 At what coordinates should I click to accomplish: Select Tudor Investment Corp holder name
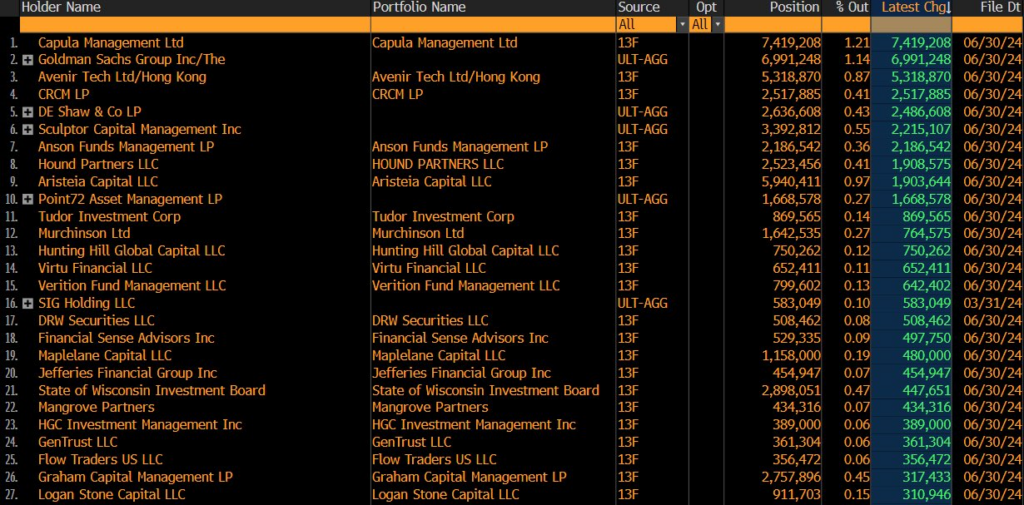[x=109, y=216]
